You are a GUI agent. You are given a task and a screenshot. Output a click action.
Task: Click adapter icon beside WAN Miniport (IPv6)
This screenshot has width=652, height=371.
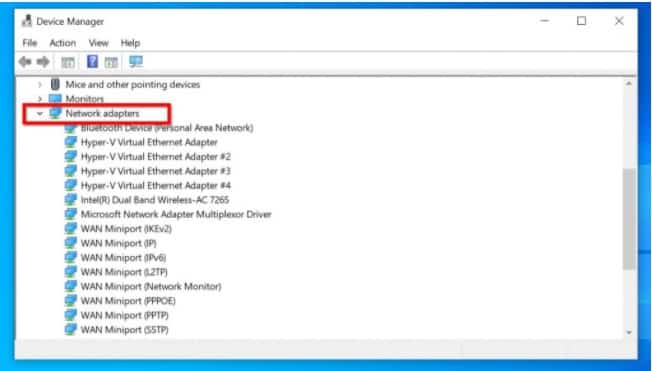pos(71,258)
